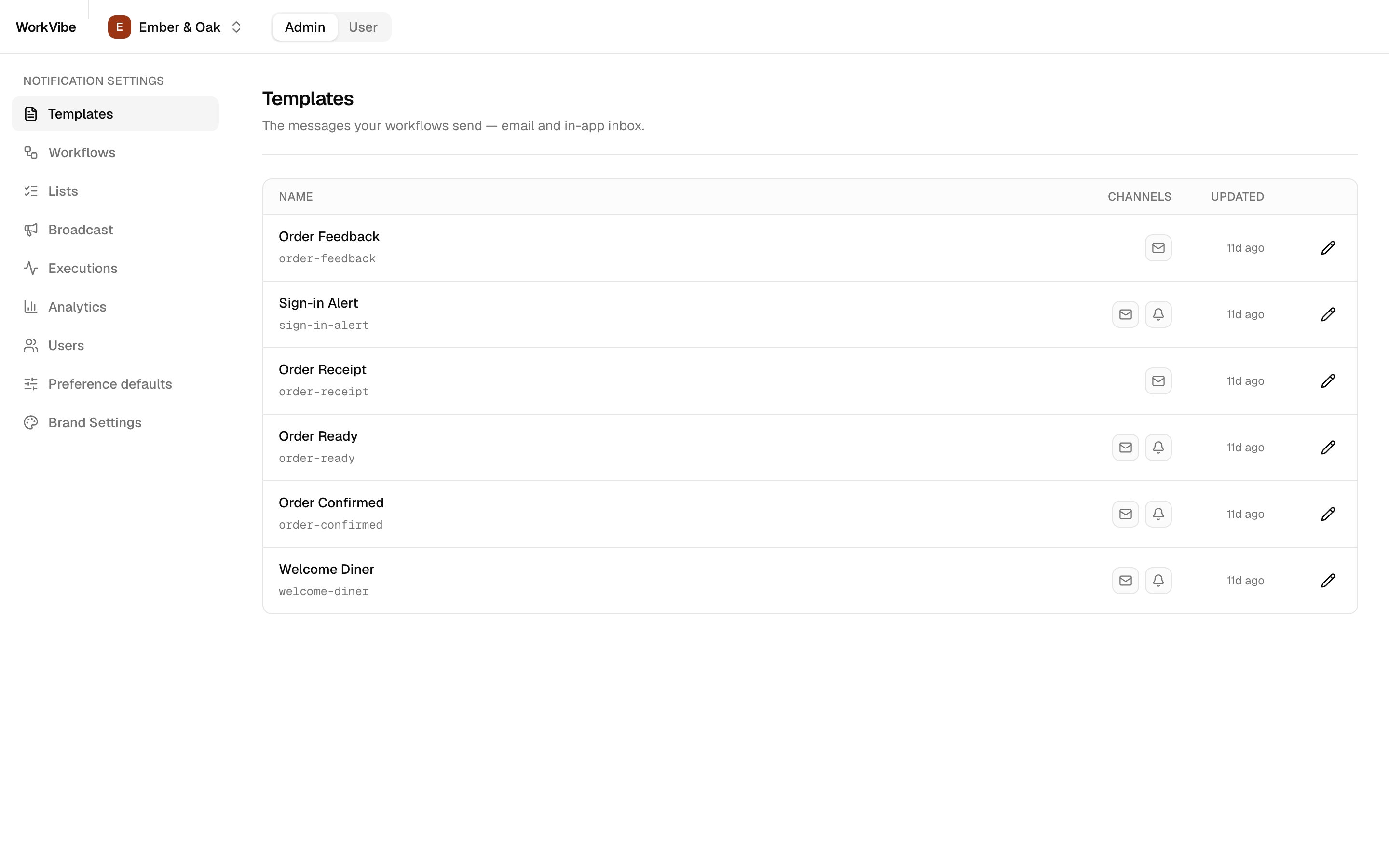Open the Welcome Diner template name
Image resolution: width=1389 pixels, height=868 pixels.
pos(327,570)
